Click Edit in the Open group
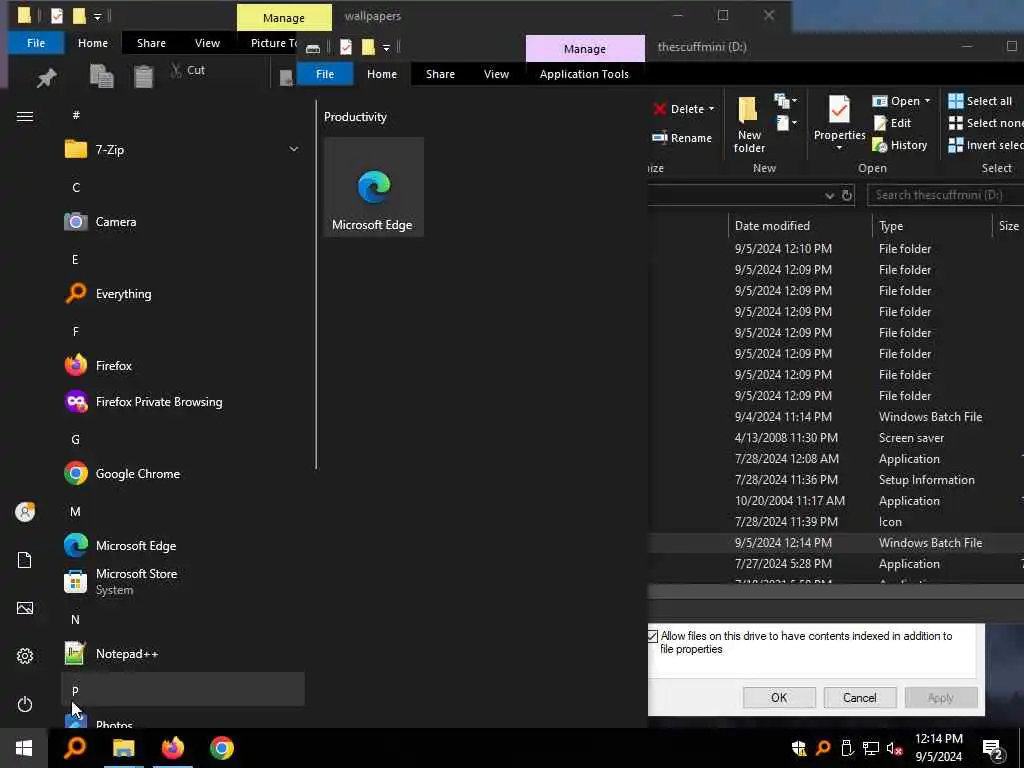 click(x=893, y=123)
